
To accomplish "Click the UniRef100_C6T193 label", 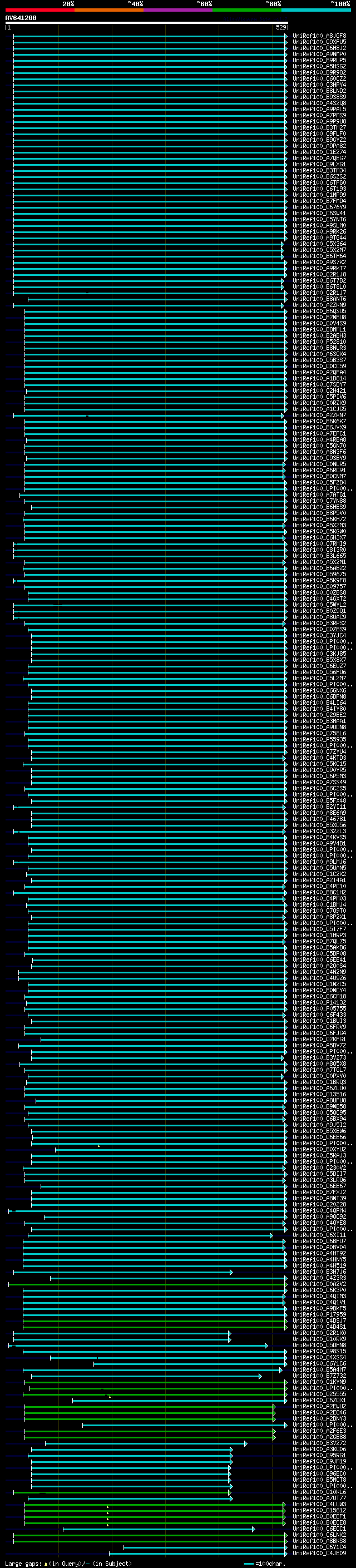I will coord(319,189).
